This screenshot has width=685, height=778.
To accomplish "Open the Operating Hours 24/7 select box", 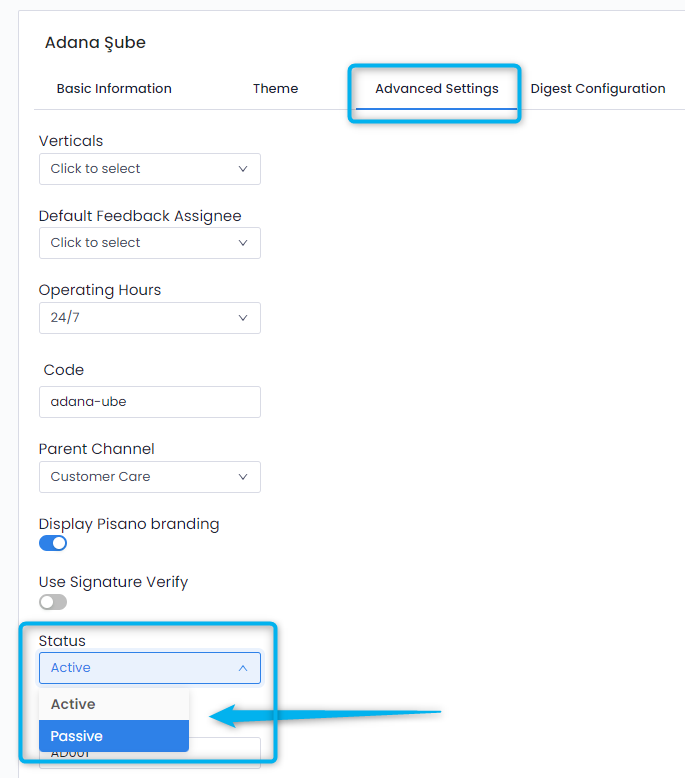I will point(140,318).
